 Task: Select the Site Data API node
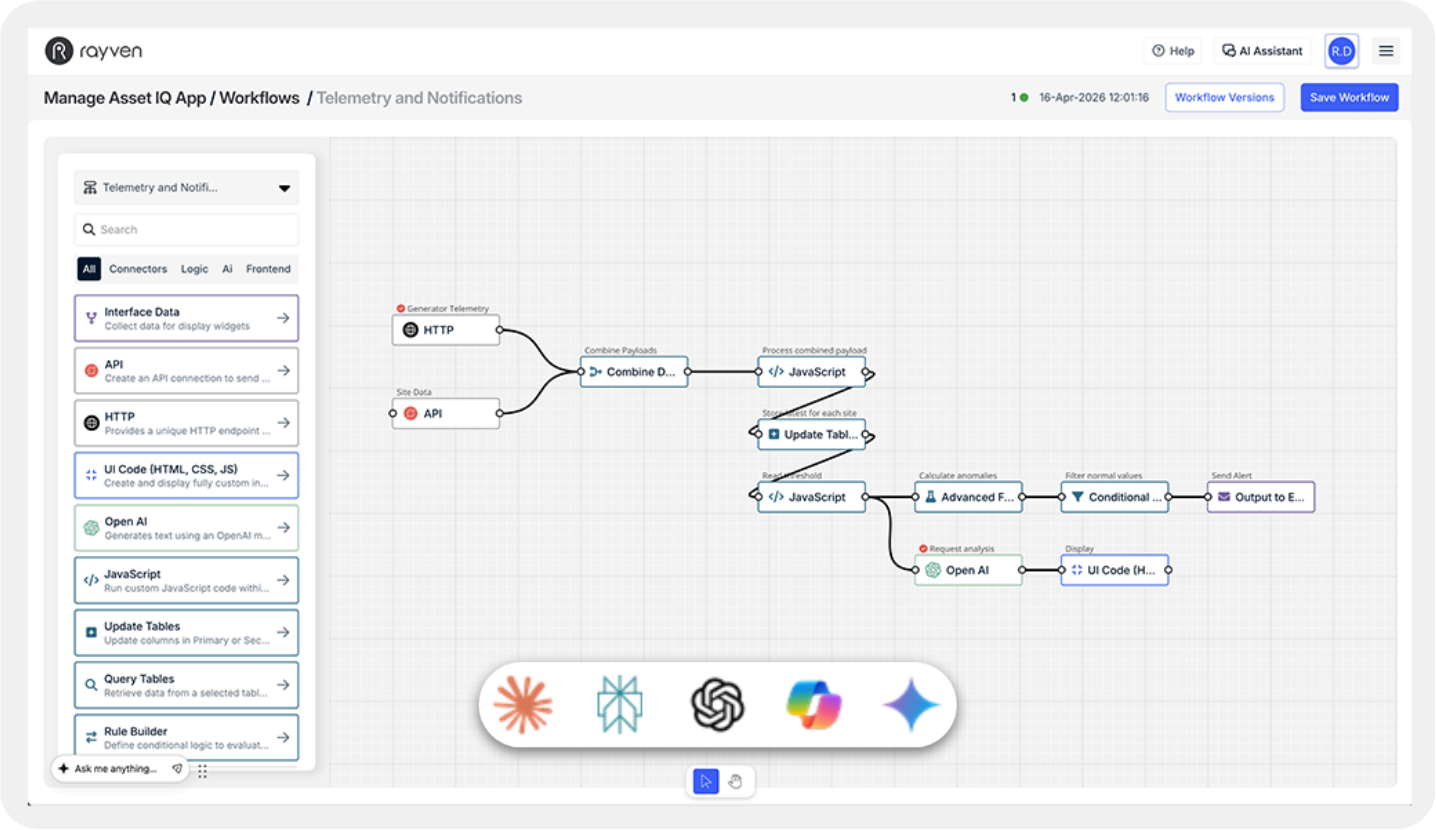click(x=446, y=413)
